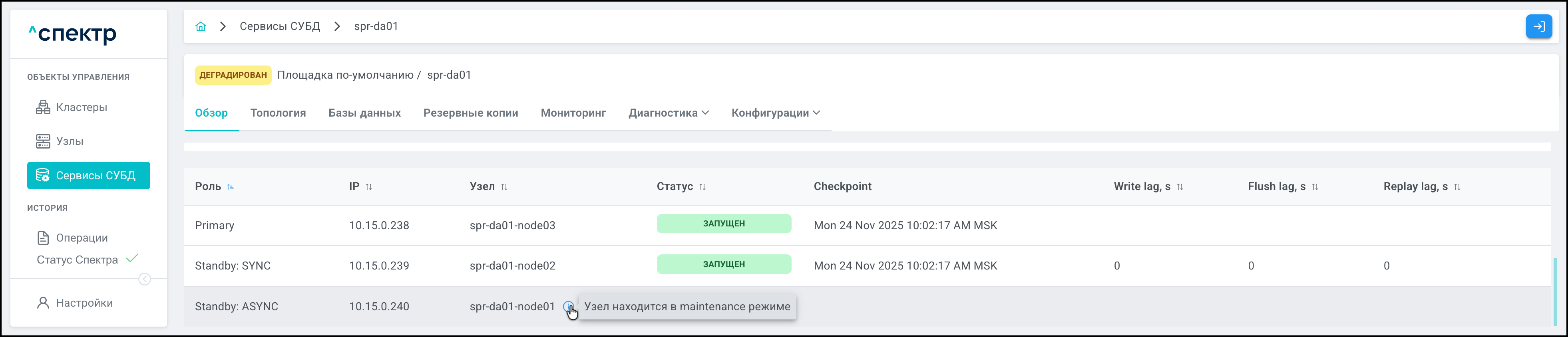This screenshot has width=1568, height=337.
Task: Toggle sorting on the IP column
Action: tap(369, 187)
